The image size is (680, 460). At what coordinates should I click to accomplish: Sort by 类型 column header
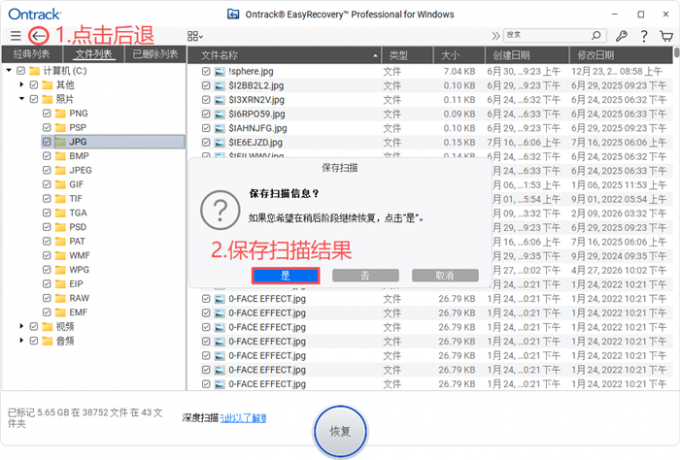407,55
